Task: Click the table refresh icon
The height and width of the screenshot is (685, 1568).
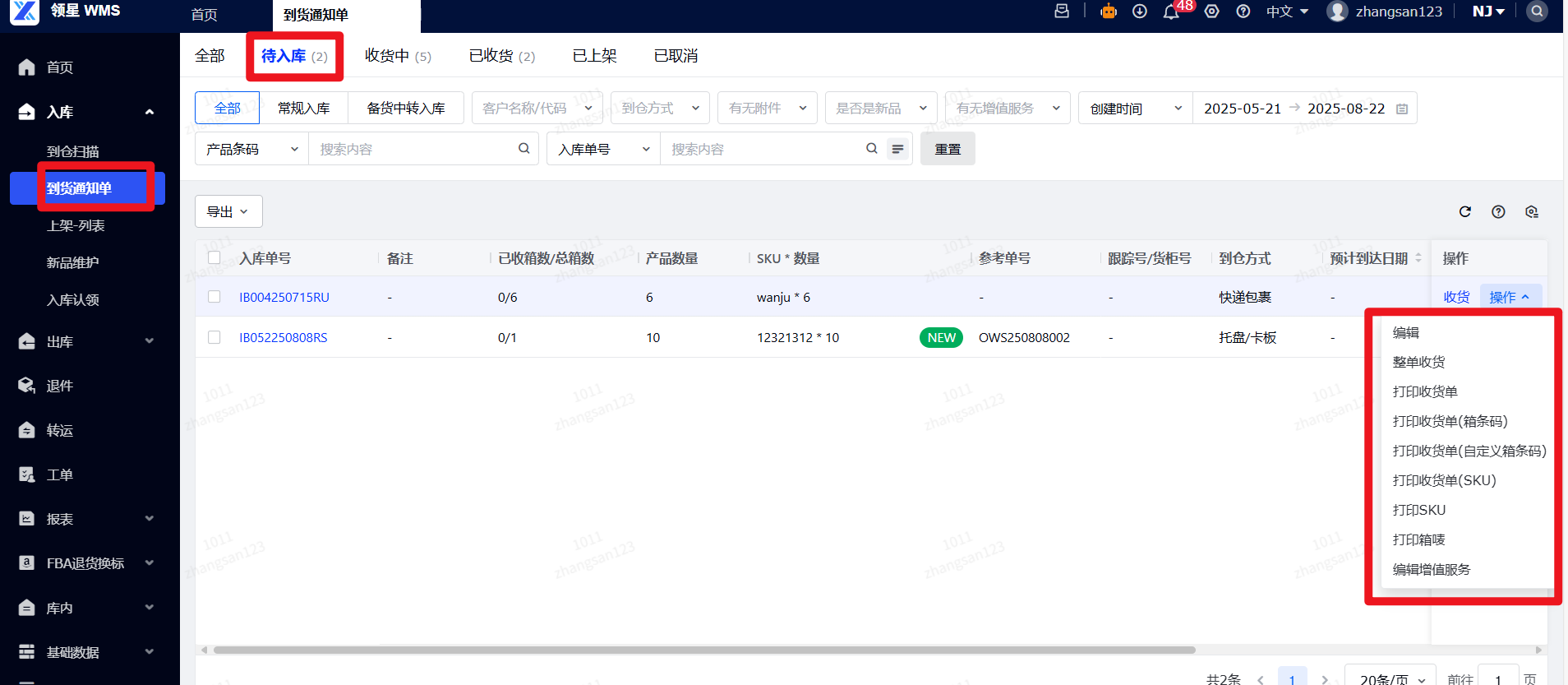Action: click(x=1464, y=212)
